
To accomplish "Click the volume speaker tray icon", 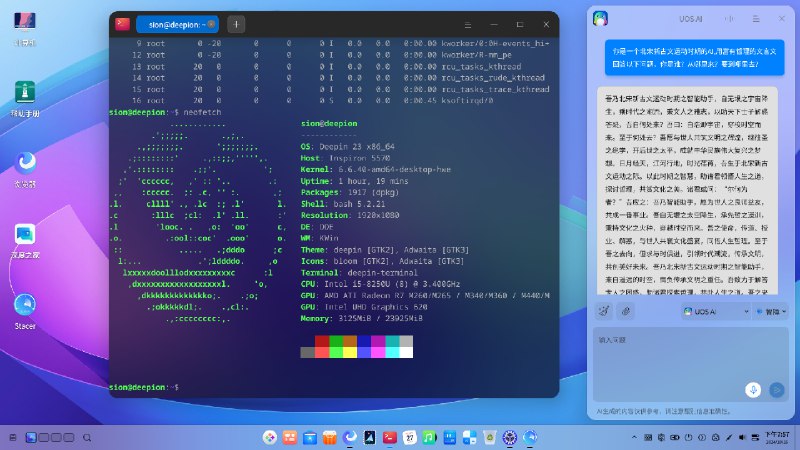I will tap(742, 437).
